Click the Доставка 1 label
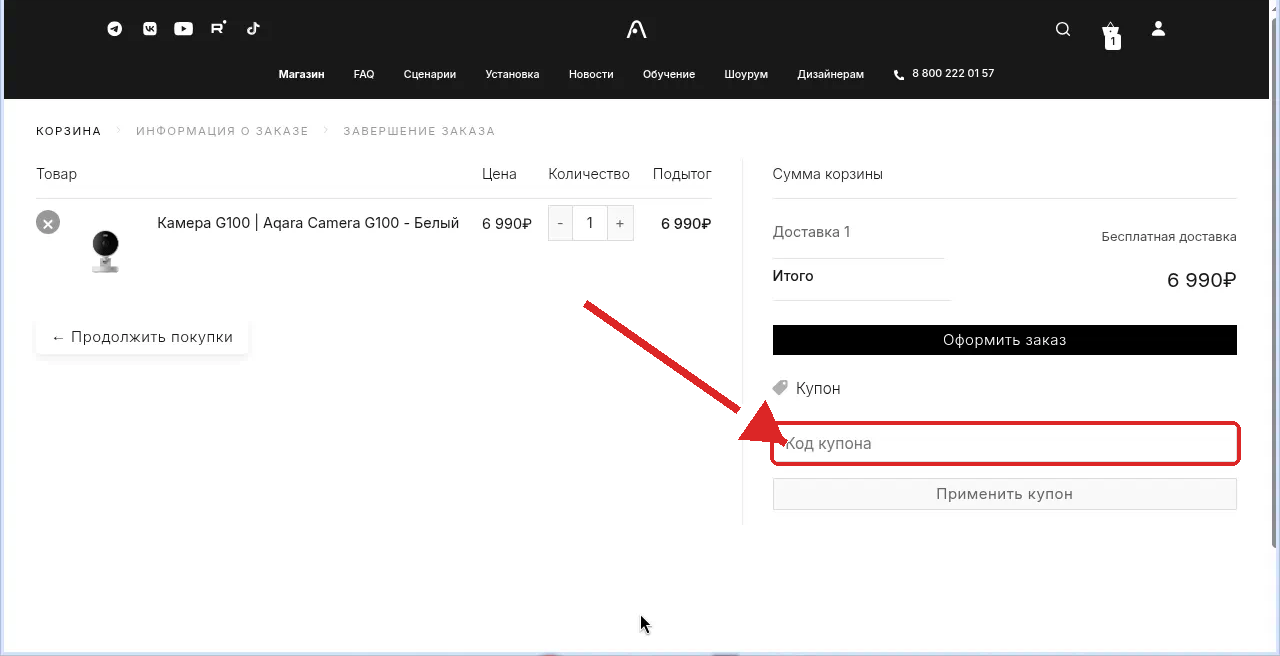 click(x=811, y=232)
